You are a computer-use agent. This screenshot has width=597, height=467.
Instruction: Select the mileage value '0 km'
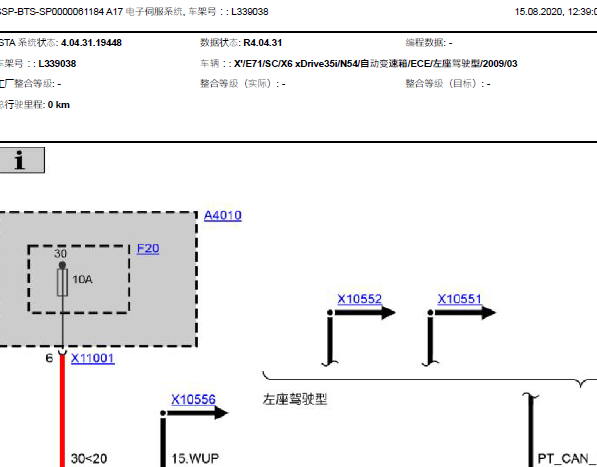59,105
